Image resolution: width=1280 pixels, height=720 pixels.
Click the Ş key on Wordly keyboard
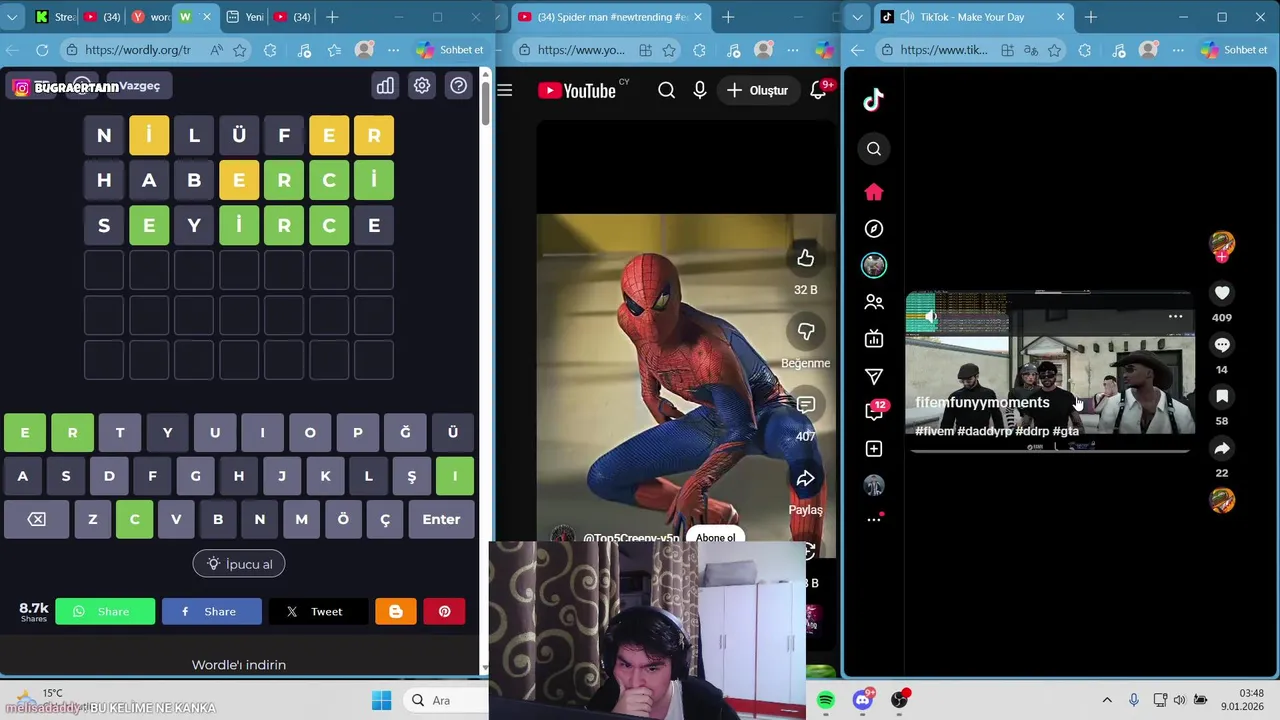click(x=411, y=477)
